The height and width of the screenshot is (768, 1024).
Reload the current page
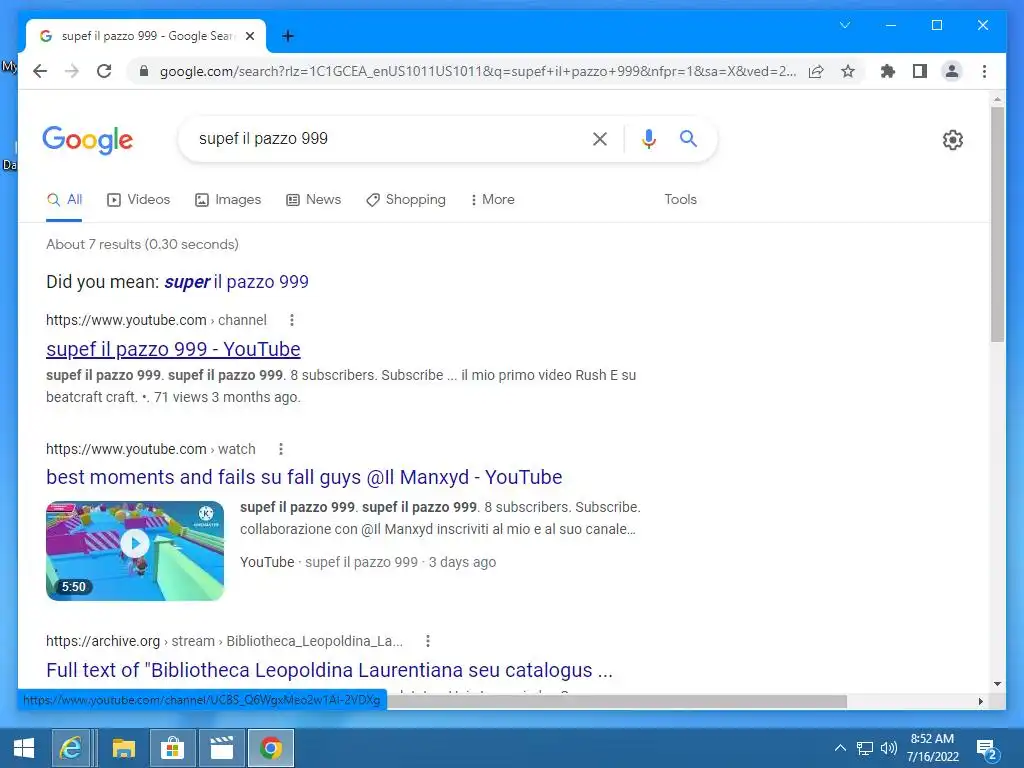(104, 71)
